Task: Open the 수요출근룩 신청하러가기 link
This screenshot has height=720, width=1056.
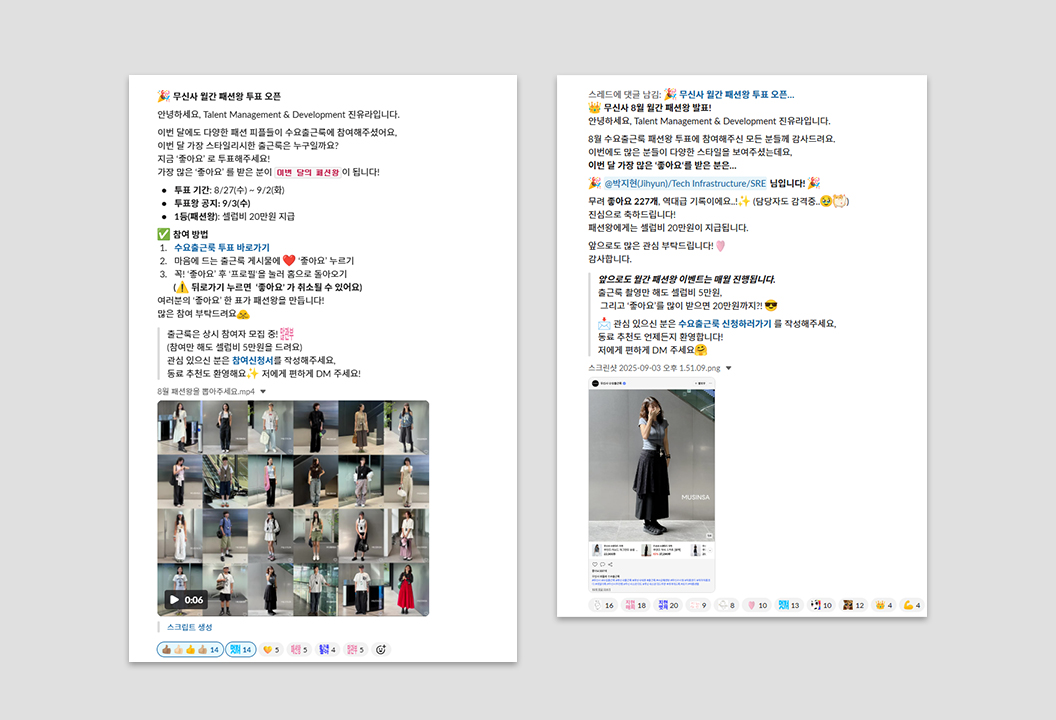Action: coord(725,323)
